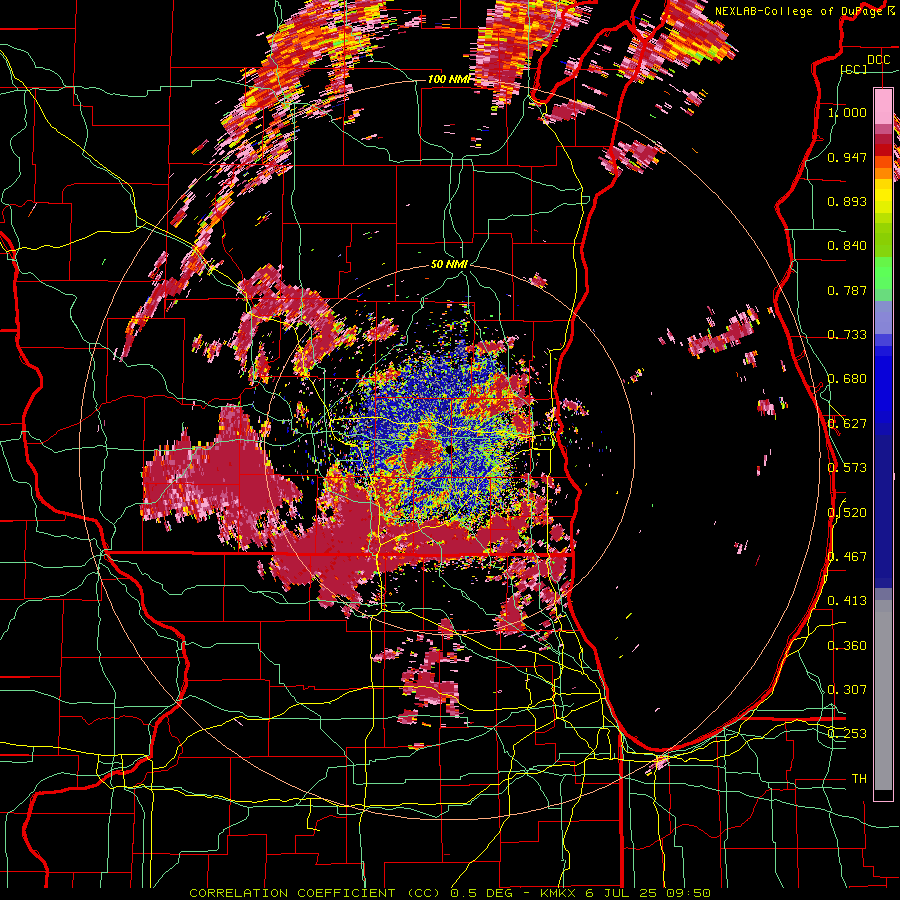This screenshot has width=900, height=900.
Task: Click the 0.520 legend value
Action: pyautogui.click(x=847, y=513)
